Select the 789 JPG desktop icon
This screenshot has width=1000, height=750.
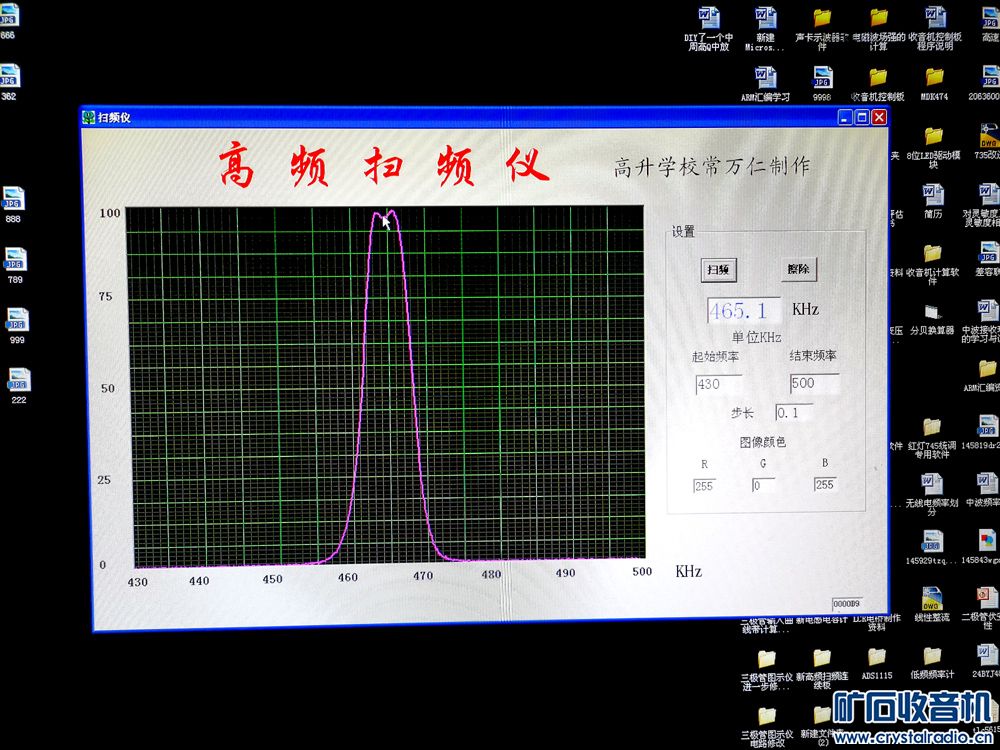(15, 260)
